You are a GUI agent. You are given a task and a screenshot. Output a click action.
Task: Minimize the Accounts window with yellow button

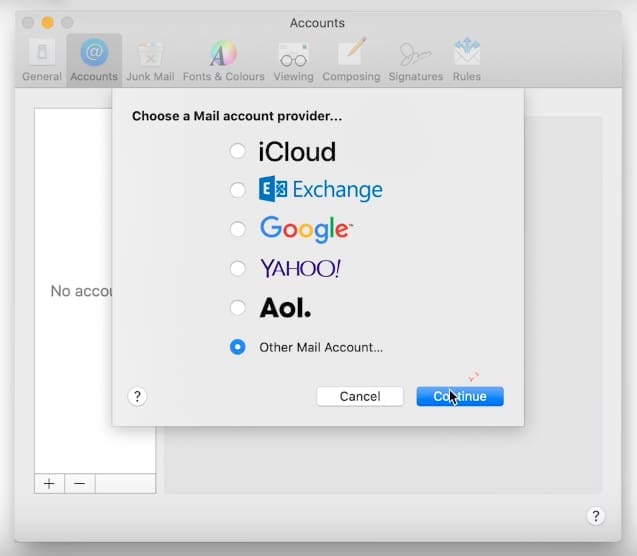click(x=48, y=22)
